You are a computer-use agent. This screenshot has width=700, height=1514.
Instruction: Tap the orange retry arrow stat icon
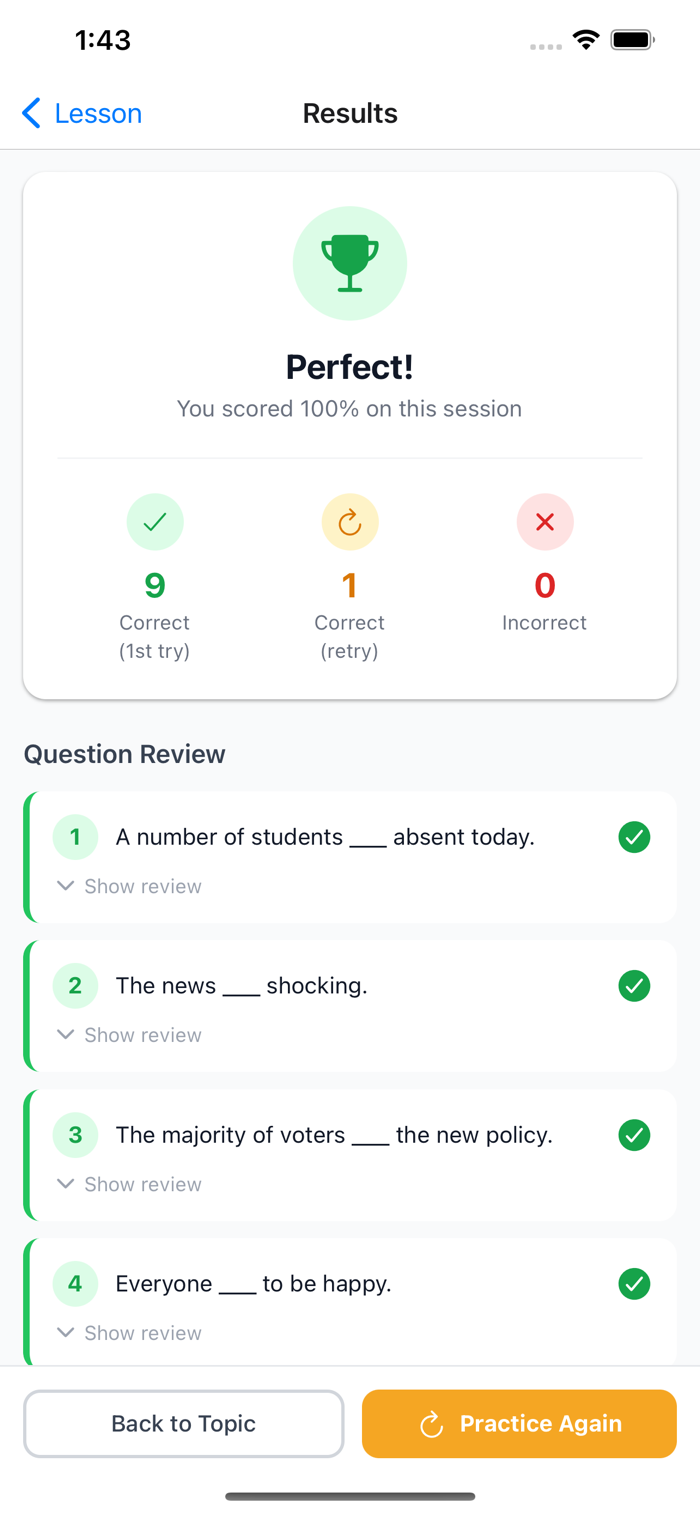350,522
